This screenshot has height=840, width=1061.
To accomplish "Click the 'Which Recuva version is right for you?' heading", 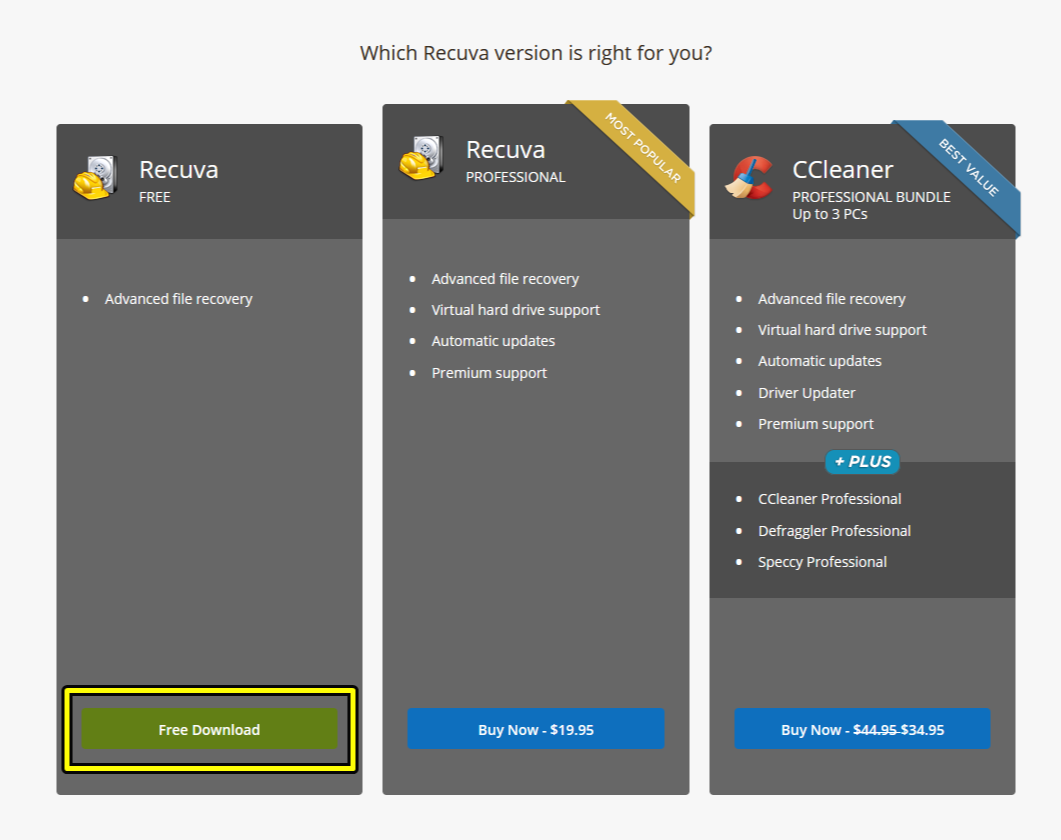I will tap(536, 53).
